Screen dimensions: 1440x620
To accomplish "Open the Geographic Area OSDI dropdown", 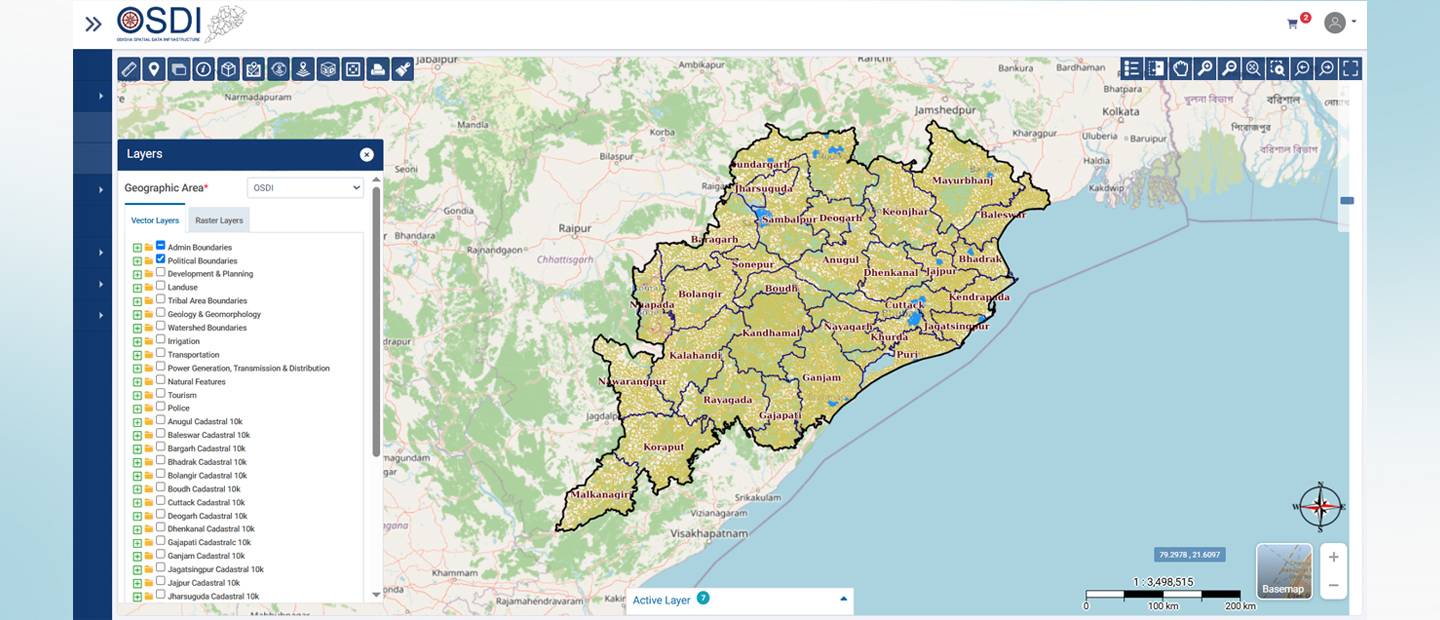I will (305, 187).
